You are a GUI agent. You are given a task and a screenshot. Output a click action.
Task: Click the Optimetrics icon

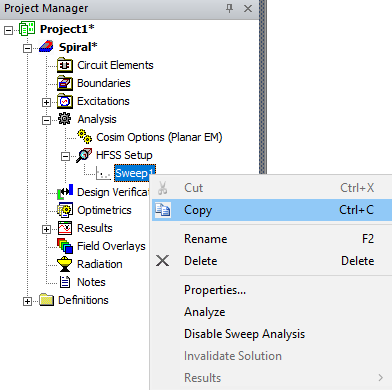[x=65, y=210]
